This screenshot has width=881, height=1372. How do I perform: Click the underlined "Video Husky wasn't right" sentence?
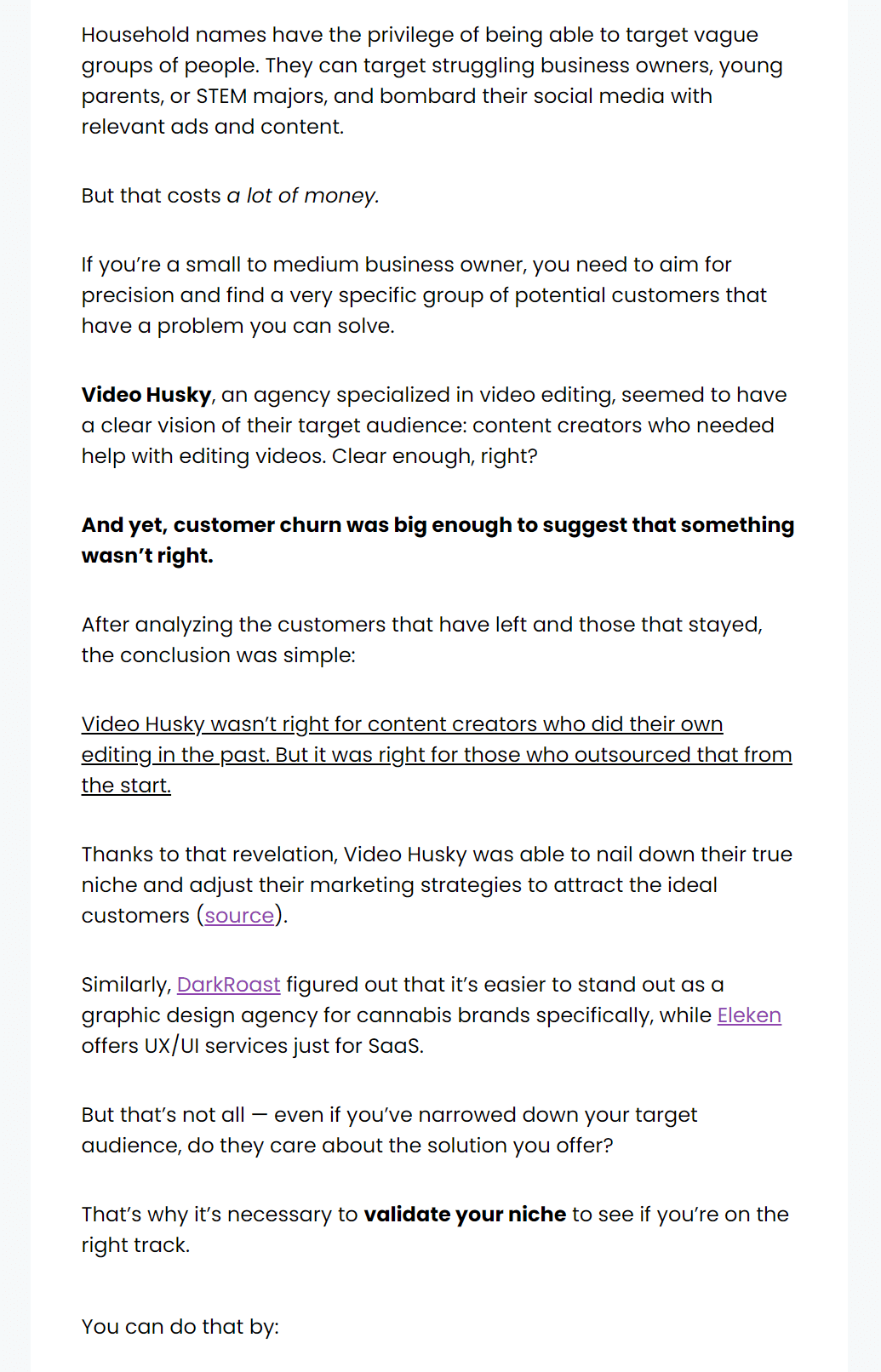(x=402, y=724)
